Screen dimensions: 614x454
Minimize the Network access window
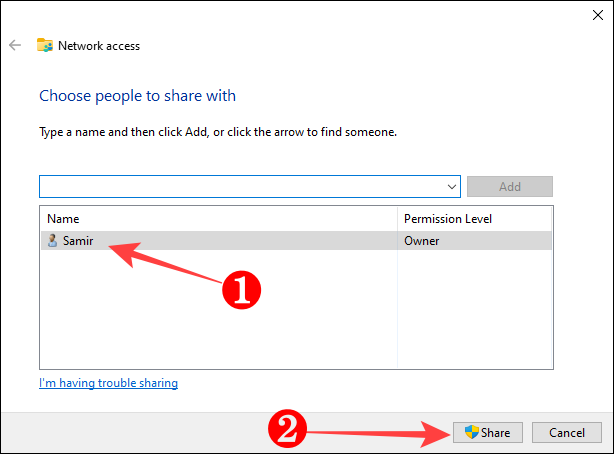[x=502, y=14]
